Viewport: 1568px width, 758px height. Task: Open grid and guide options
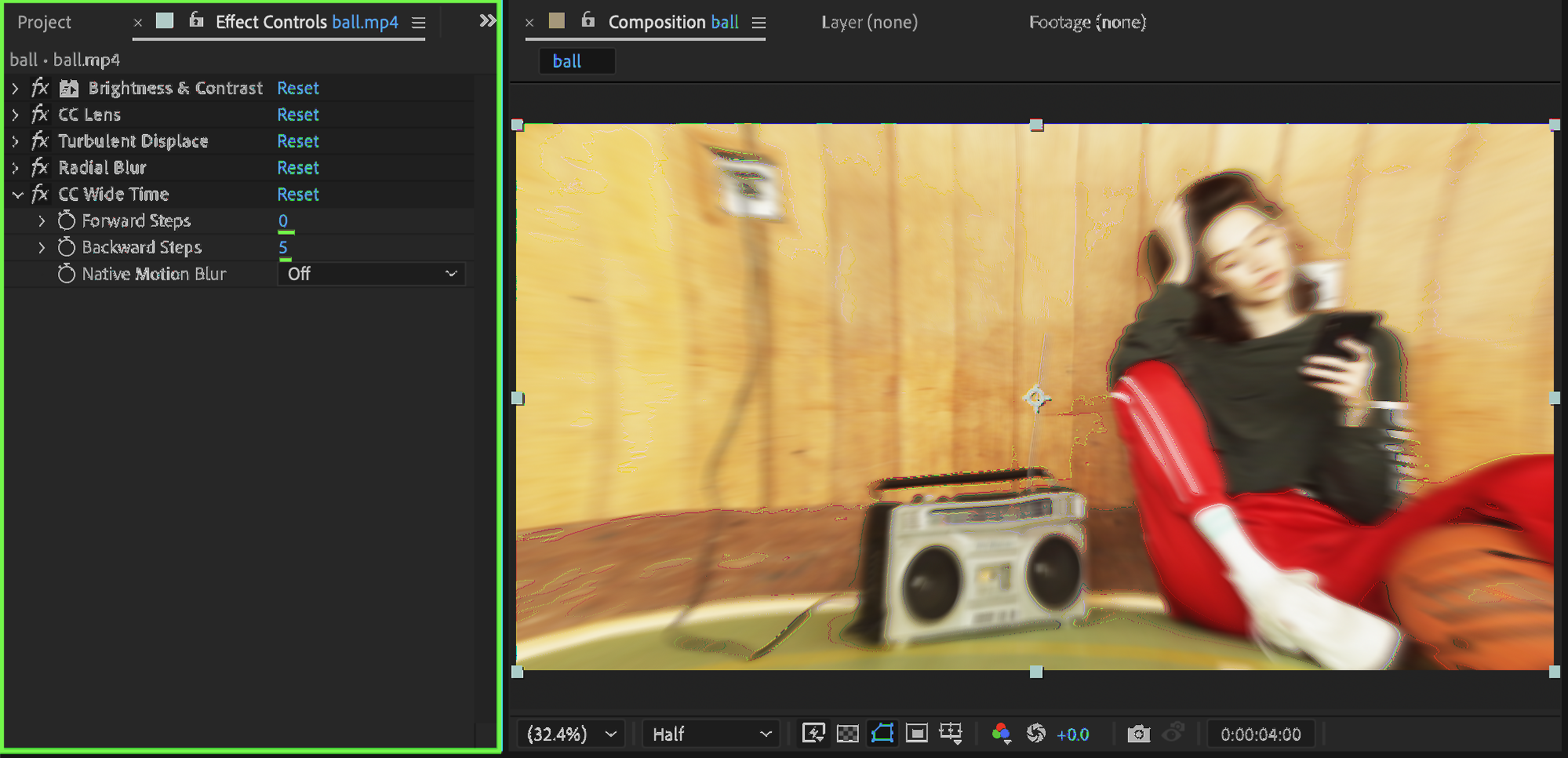[951, 733]
